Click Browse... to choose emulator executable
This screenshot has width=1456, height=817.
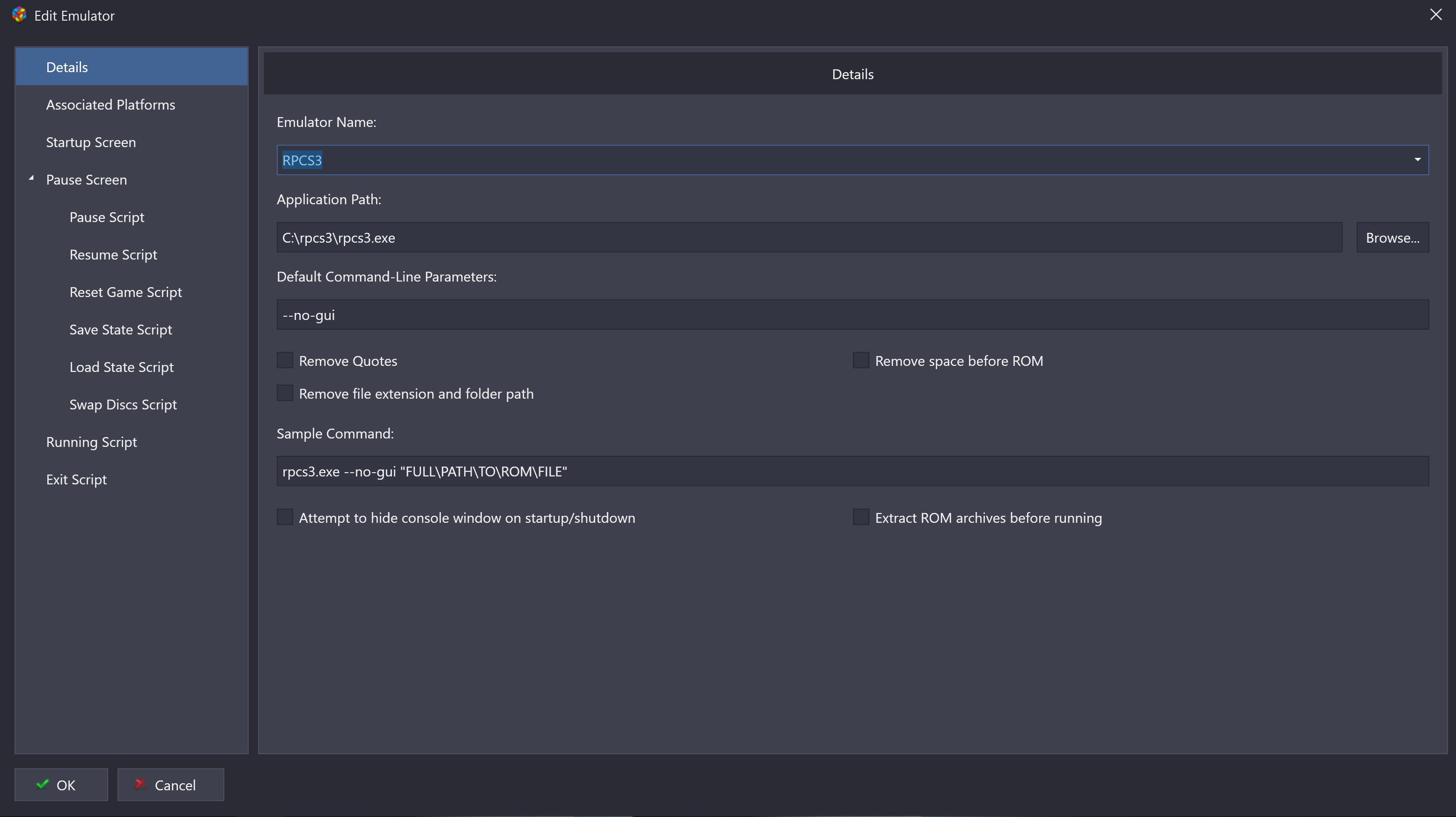(x=1393, y=238)
